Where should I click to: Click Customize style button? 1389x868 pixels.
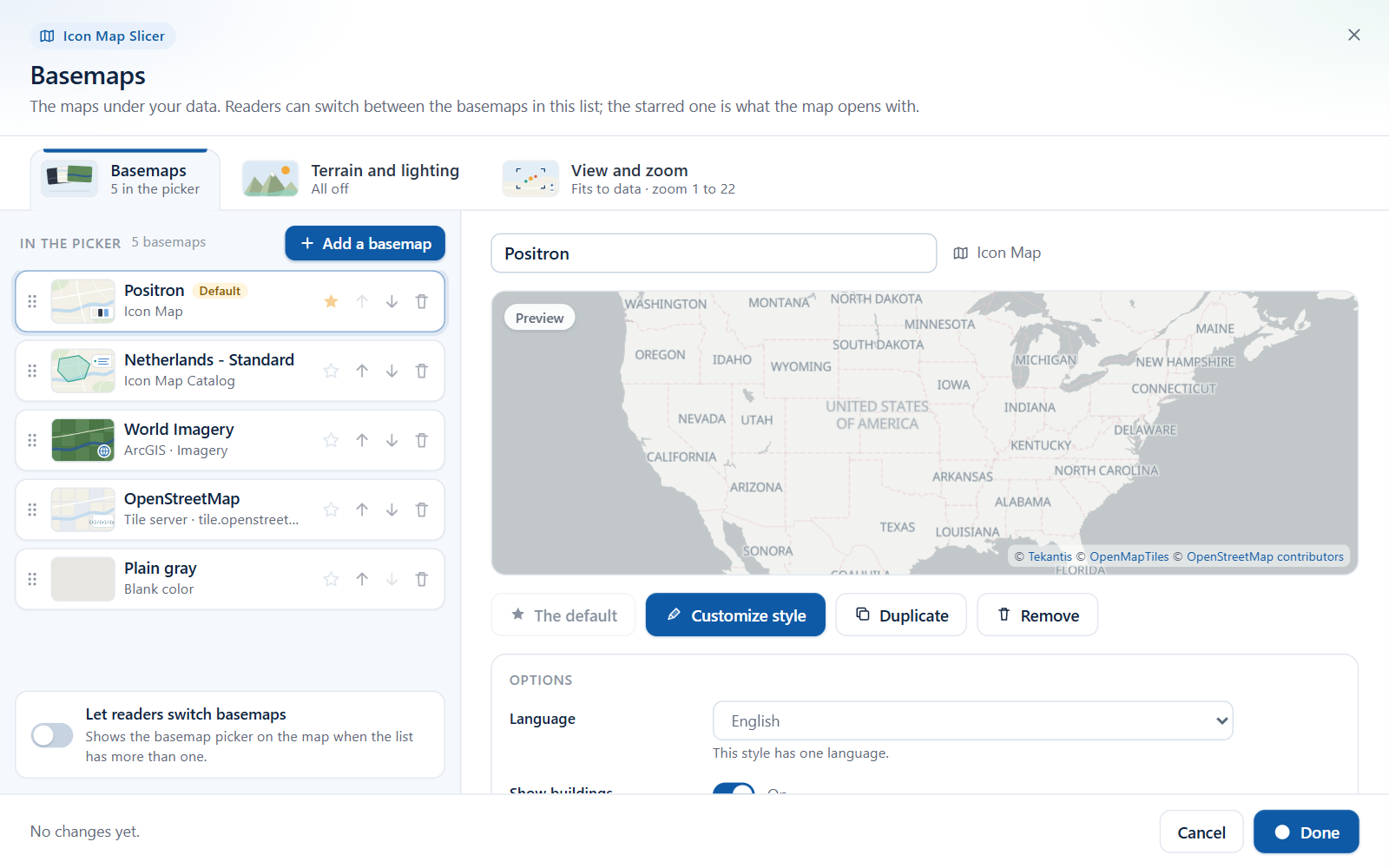click(x=735, y=615)
